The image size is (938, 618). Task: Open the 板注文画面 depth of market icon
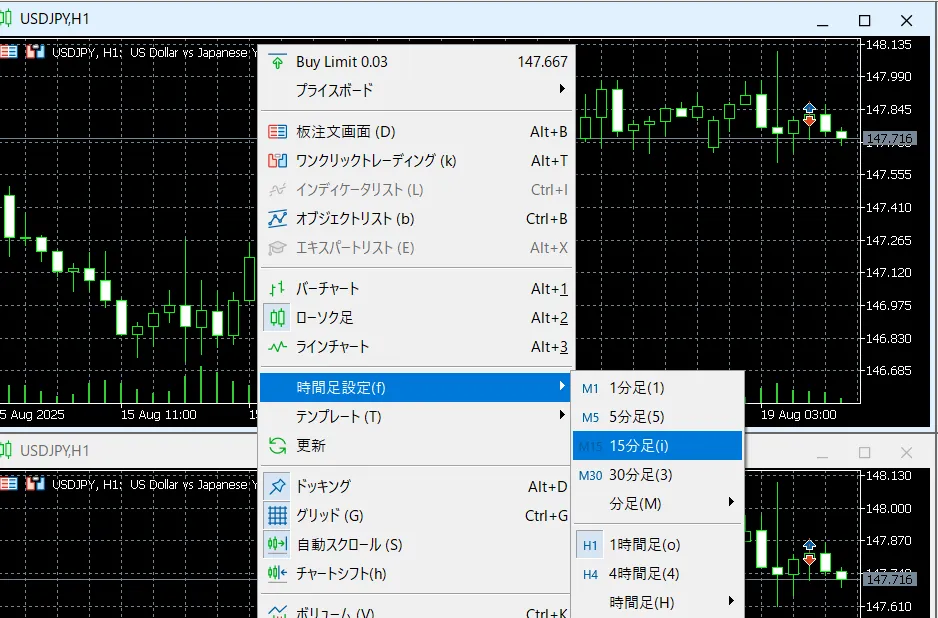277,131
